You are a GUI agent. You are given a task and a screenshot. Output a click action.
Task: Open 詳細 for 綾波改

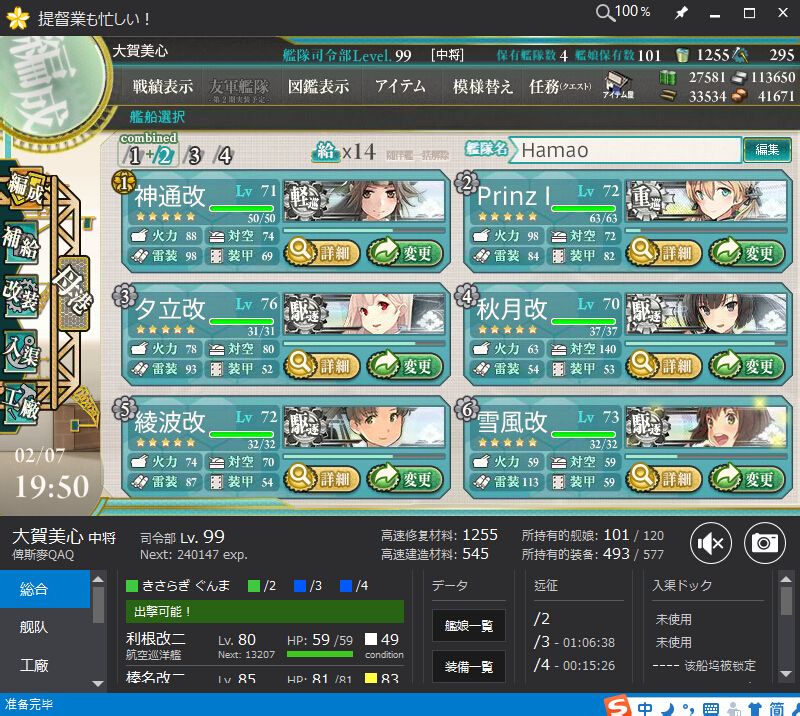pyautogui.click(x=321, y=478)
